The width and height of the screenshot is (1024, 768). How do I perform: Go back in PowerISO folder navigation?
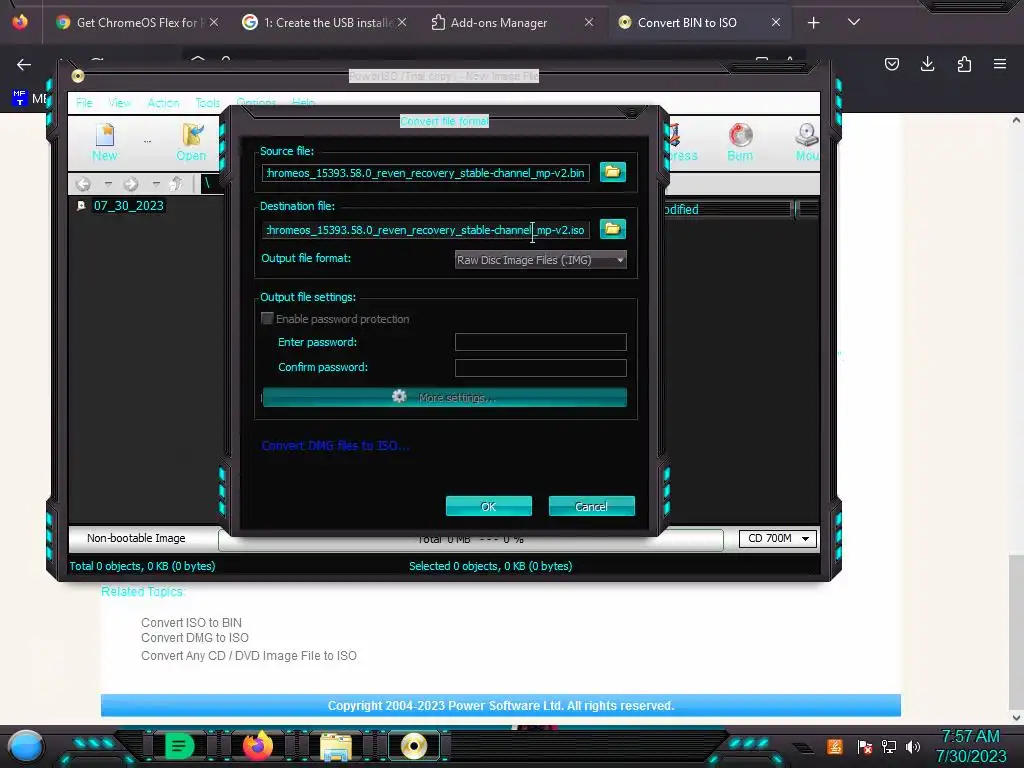coord(83,184)
